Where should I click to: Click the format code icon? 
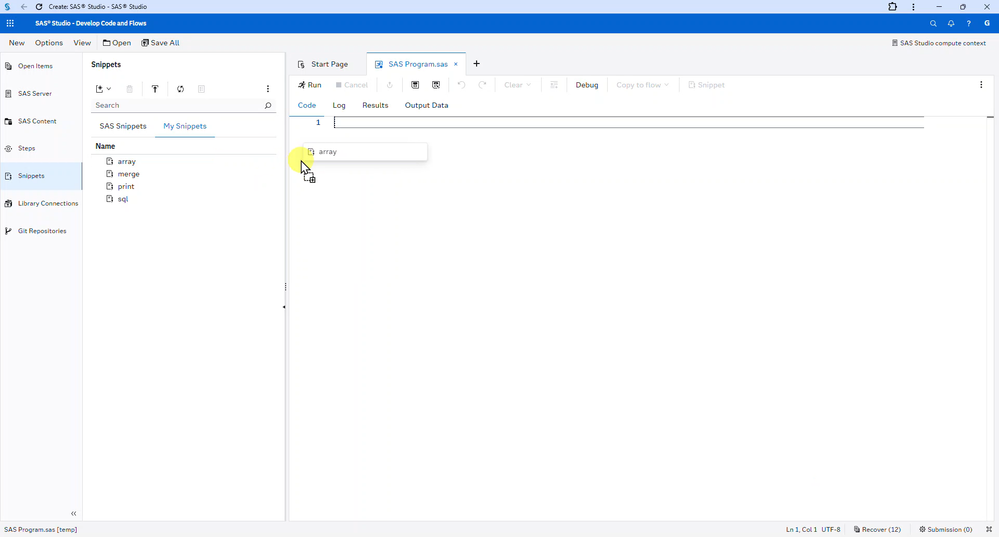click(554, 85)
